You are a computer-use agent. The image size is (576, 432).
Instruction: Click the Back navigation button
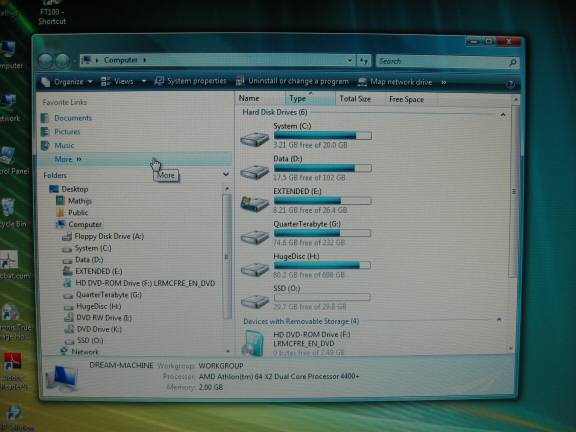[x=46, y=61]
